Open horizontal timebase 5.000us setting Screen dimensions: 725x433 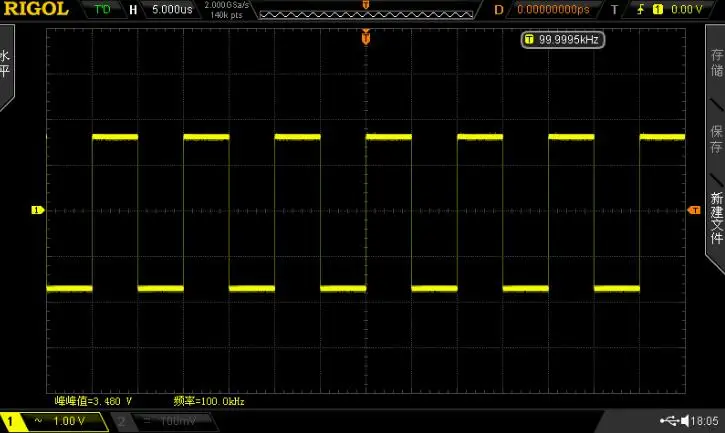point(172,9)
